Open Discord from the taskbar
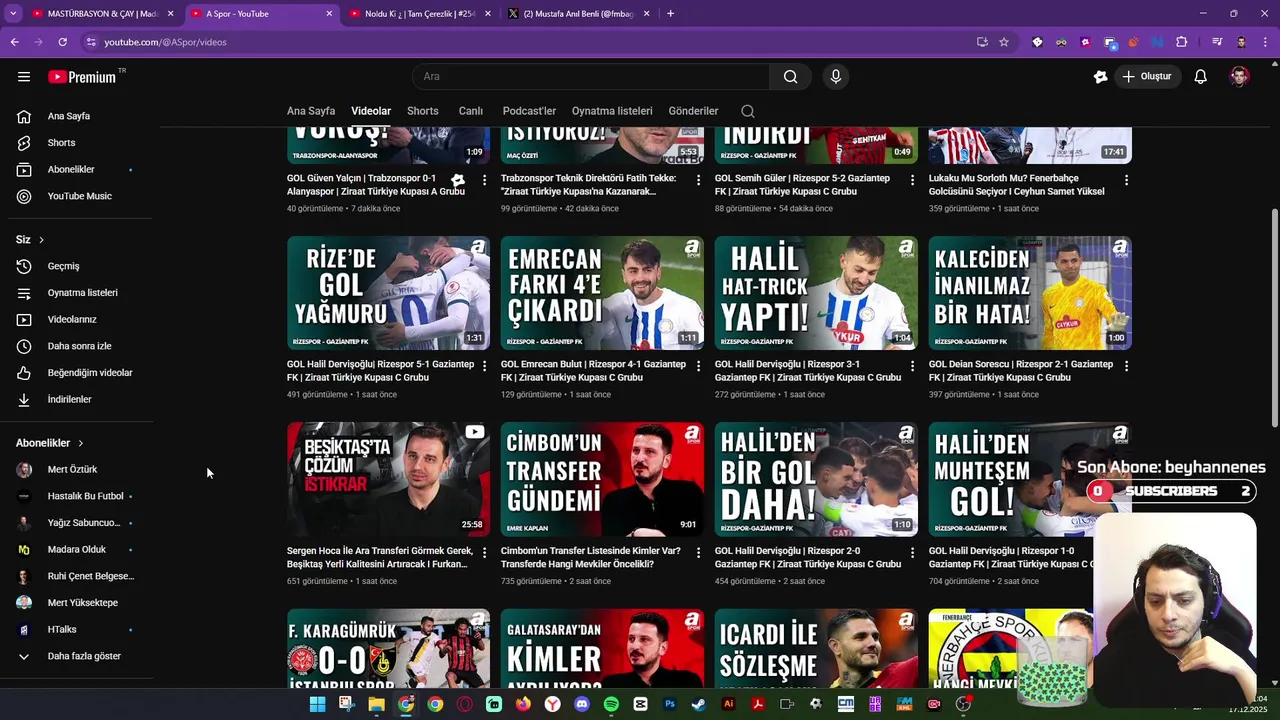The height and width of the screenshot is (720, 1280). click(x=582, y=704)
